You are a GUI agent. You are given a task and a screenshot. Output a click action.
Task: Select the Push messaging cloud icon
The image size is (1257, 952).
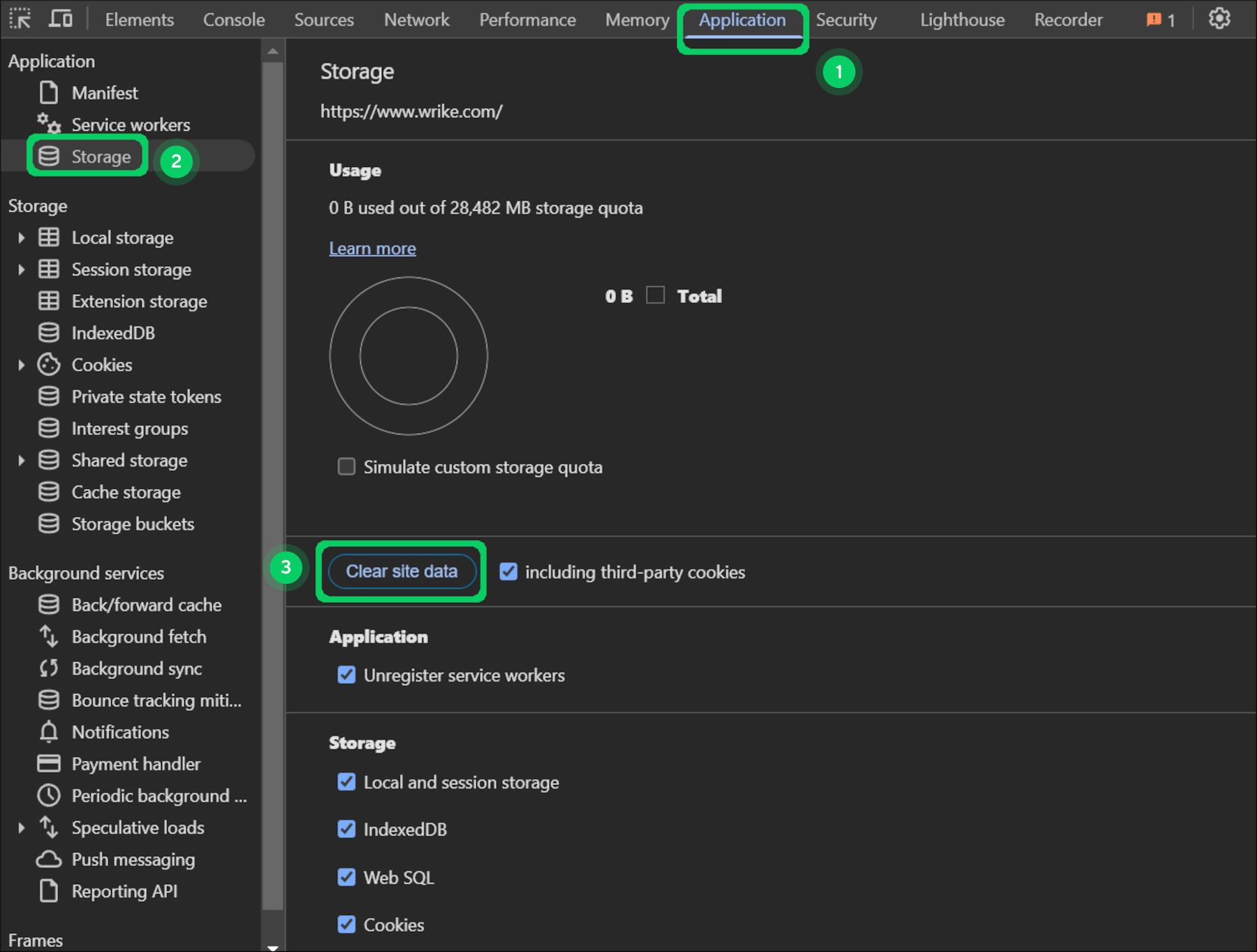click(x=49, y=859)
